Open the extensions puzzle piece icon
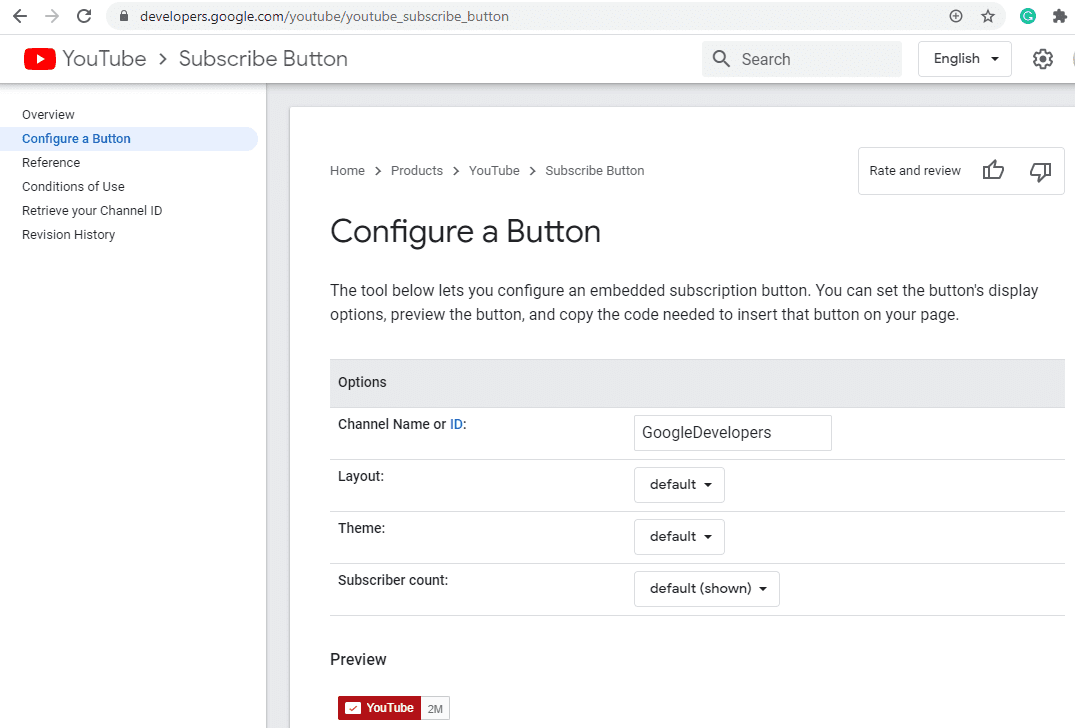The width and height of the screenshot is (1075, 728). point(1059,16)
